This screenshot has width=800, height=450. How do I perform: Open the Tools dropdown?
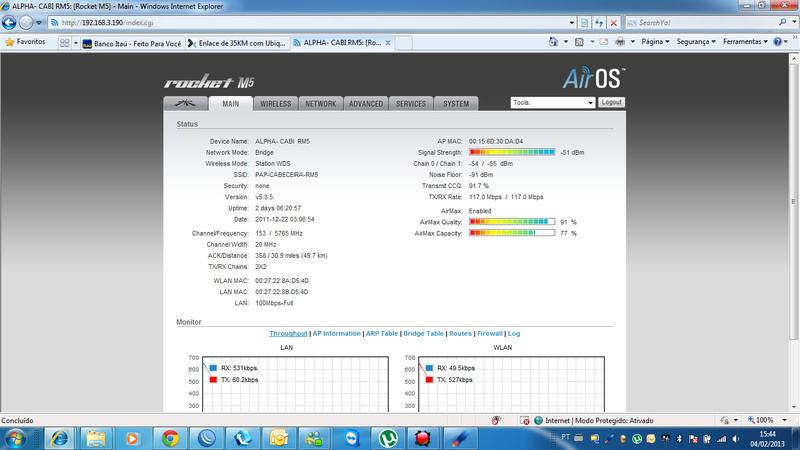[553, 103]
